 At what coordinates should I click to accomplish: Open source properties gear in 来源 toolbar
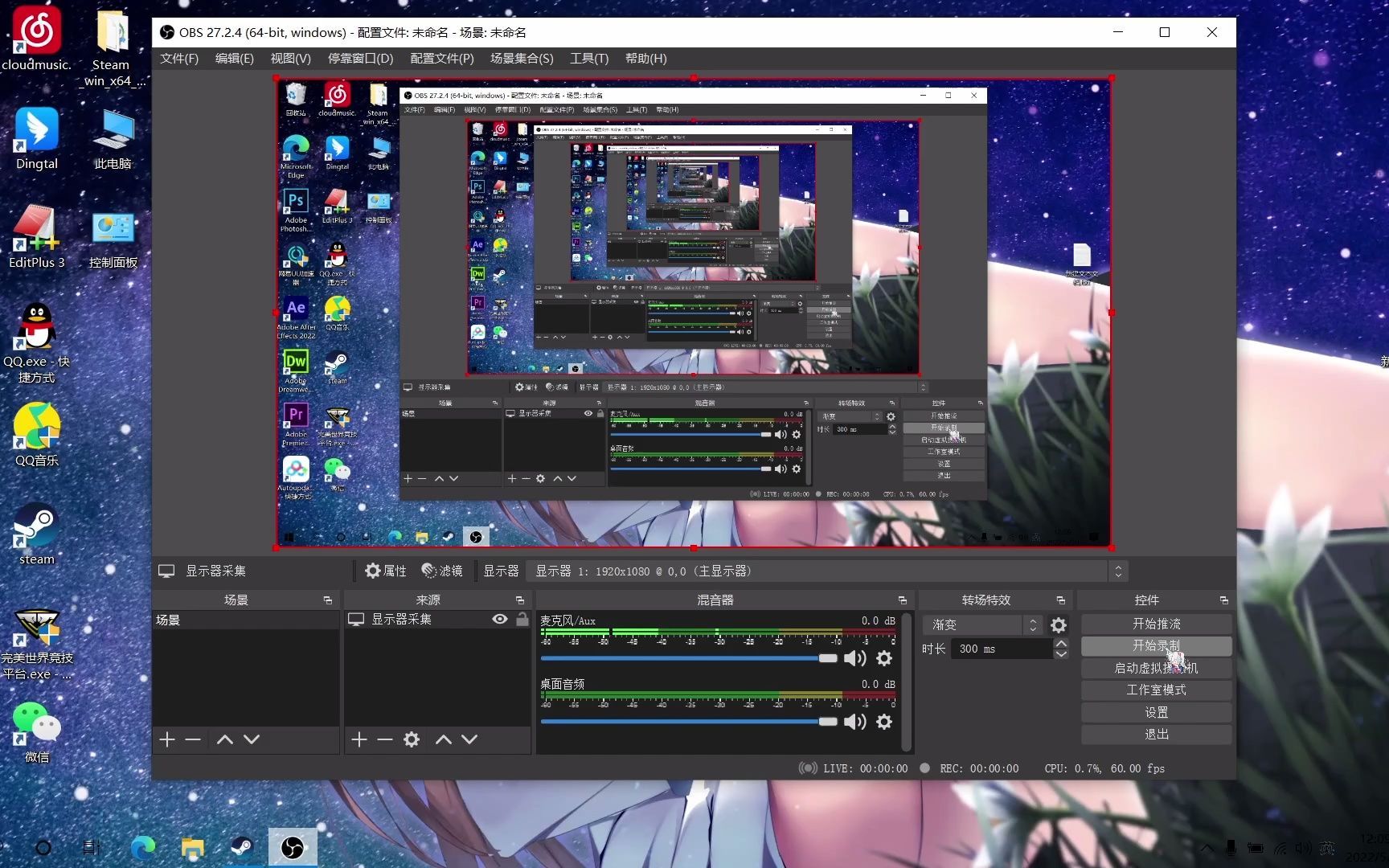point(412,739)
